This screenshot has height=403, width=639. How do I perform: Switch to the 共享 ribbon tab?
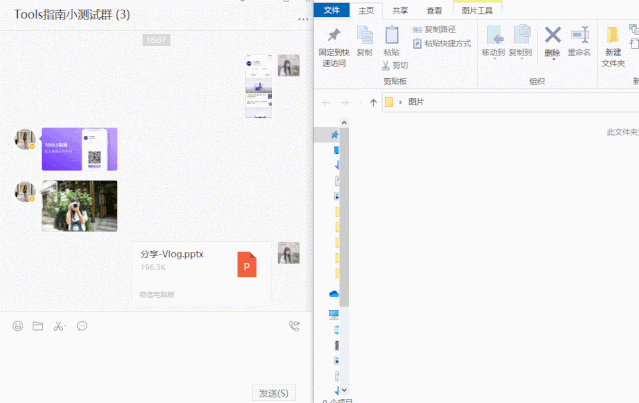400,11
